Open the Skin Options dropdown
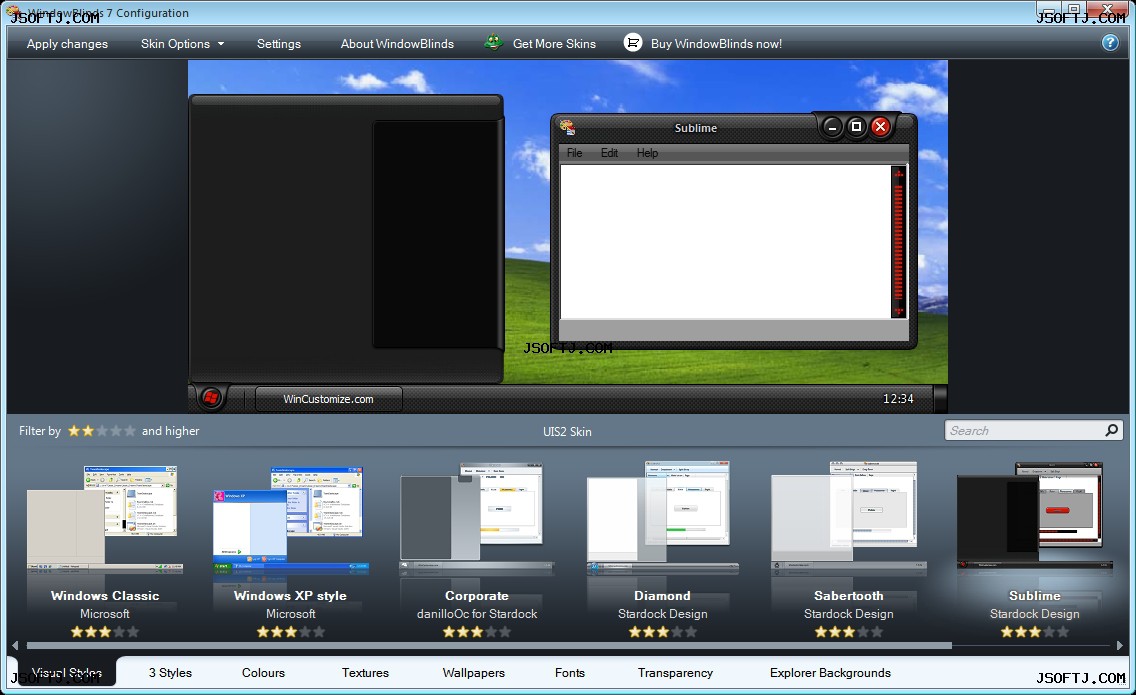This screenshot has height=695, width=1136. click(x=183, y=43)
